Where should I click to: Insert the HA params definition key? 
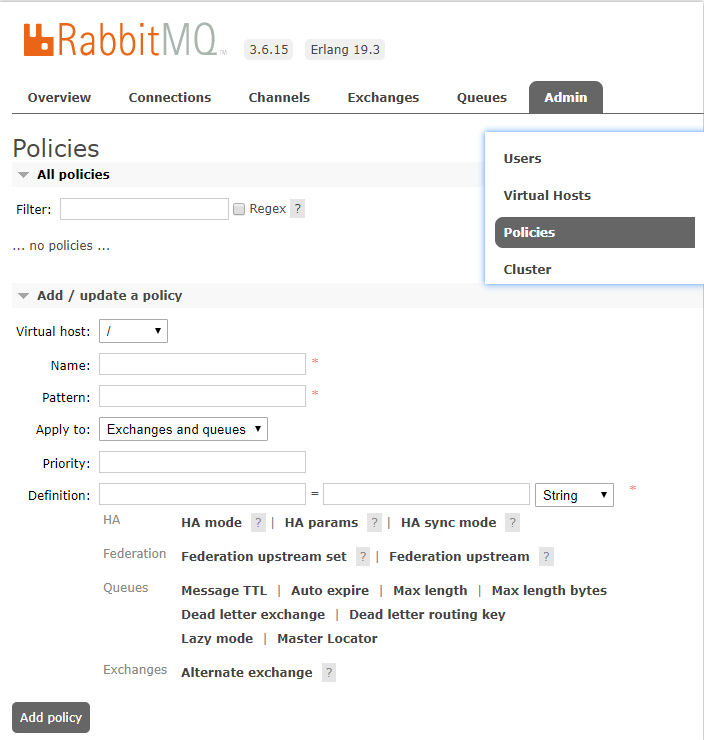tap(321, 522)
